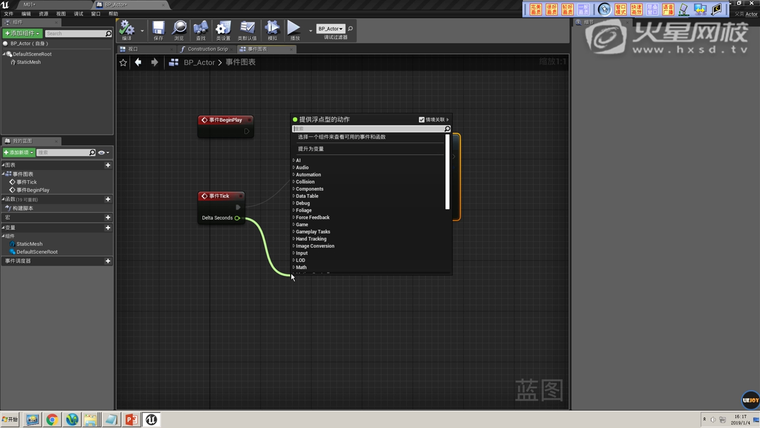Click the action menu vertical scrollbar
Screen dimensions: 760x428
[447, 170]
